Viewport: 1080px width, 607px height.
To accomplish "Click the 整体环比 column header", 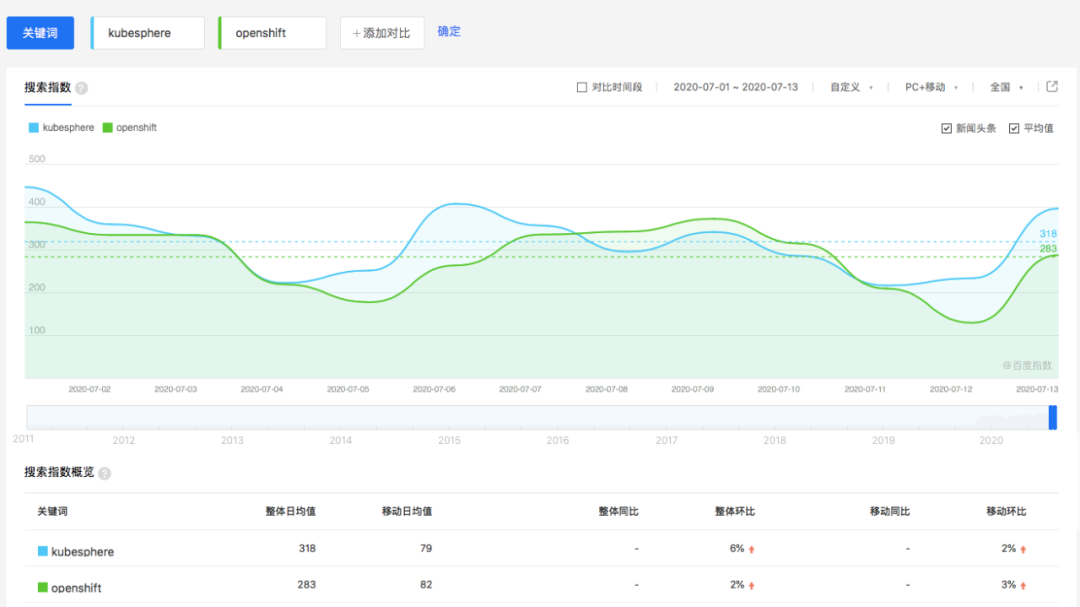I will 735,511.
